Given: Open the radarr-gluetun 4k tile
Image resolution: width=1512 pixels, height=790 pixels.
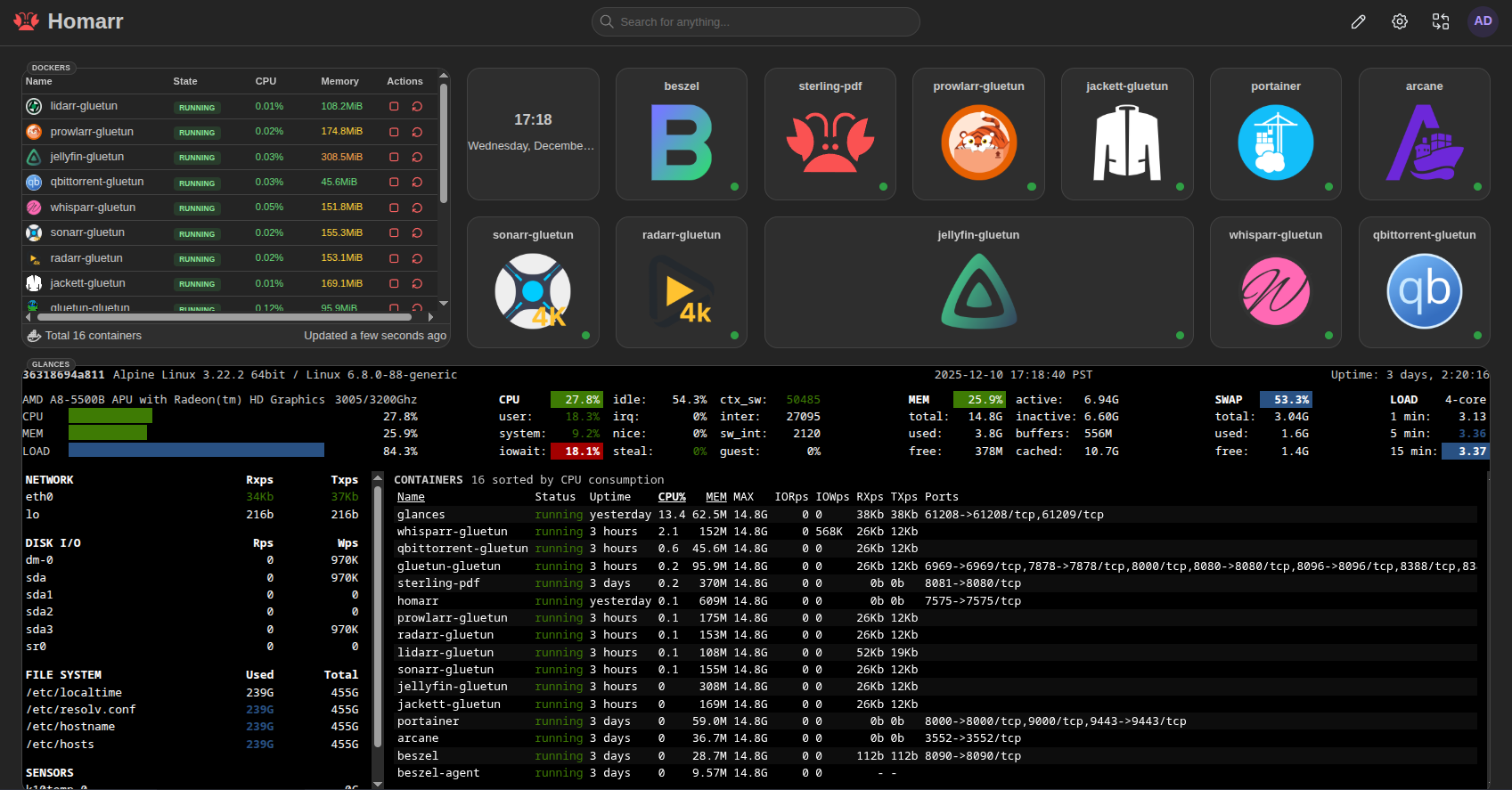Looking at the screenshot, I should (x=682, y=282).
